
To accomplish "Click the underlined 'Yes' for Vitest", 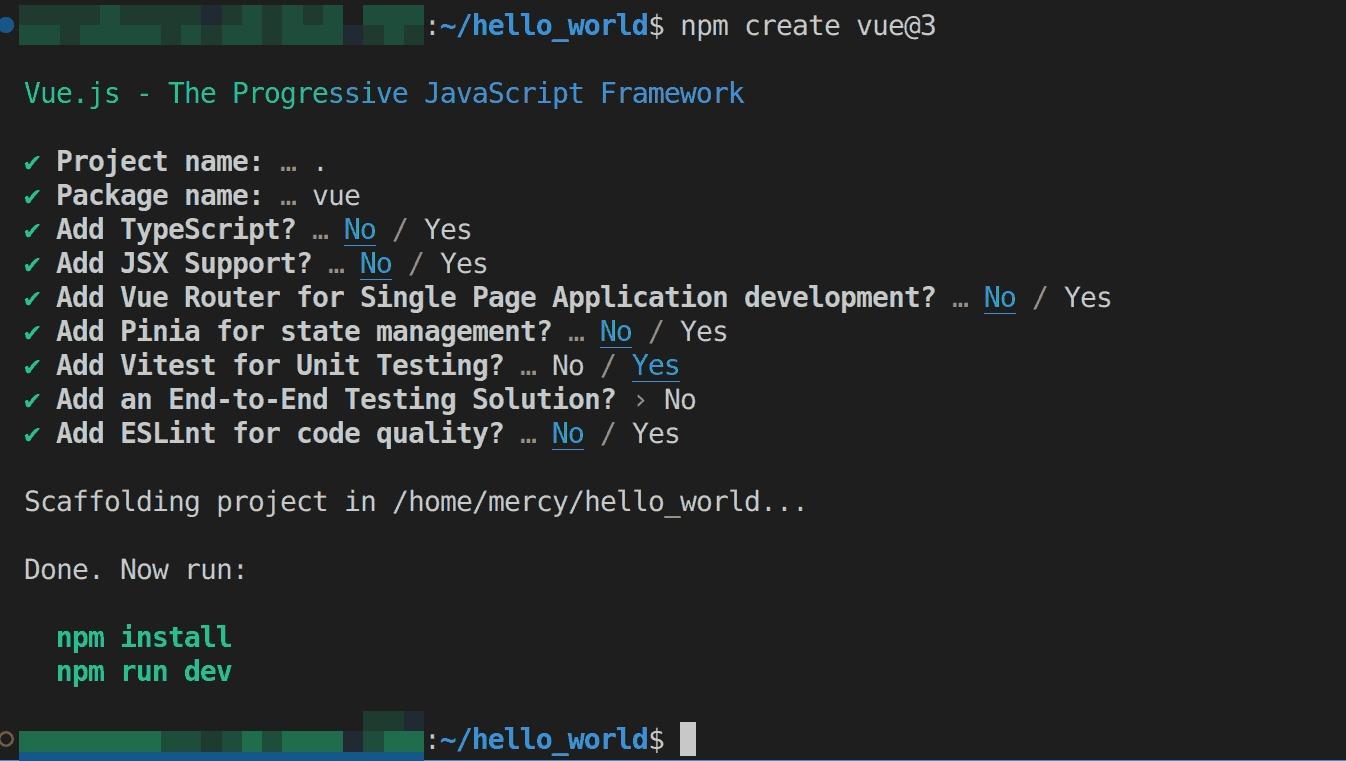I will point(655,366).
